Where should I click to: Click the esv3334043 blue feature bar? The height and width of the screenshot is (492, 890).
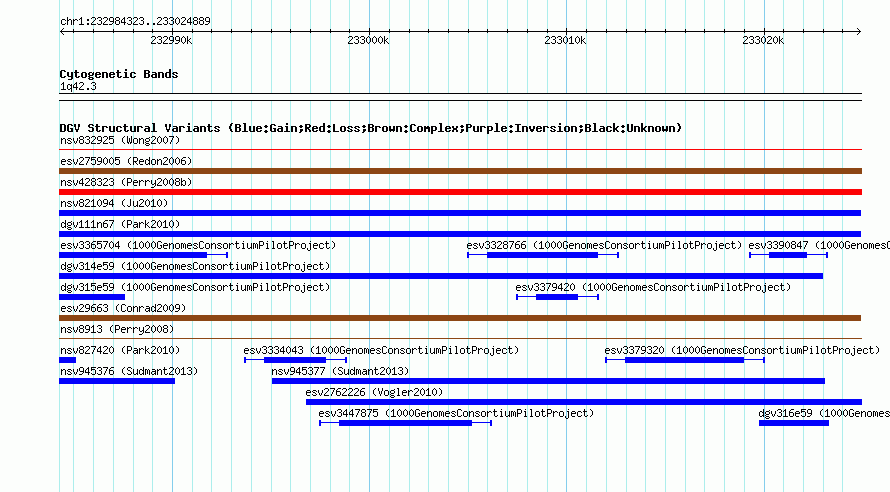click(x=295, y=360)
